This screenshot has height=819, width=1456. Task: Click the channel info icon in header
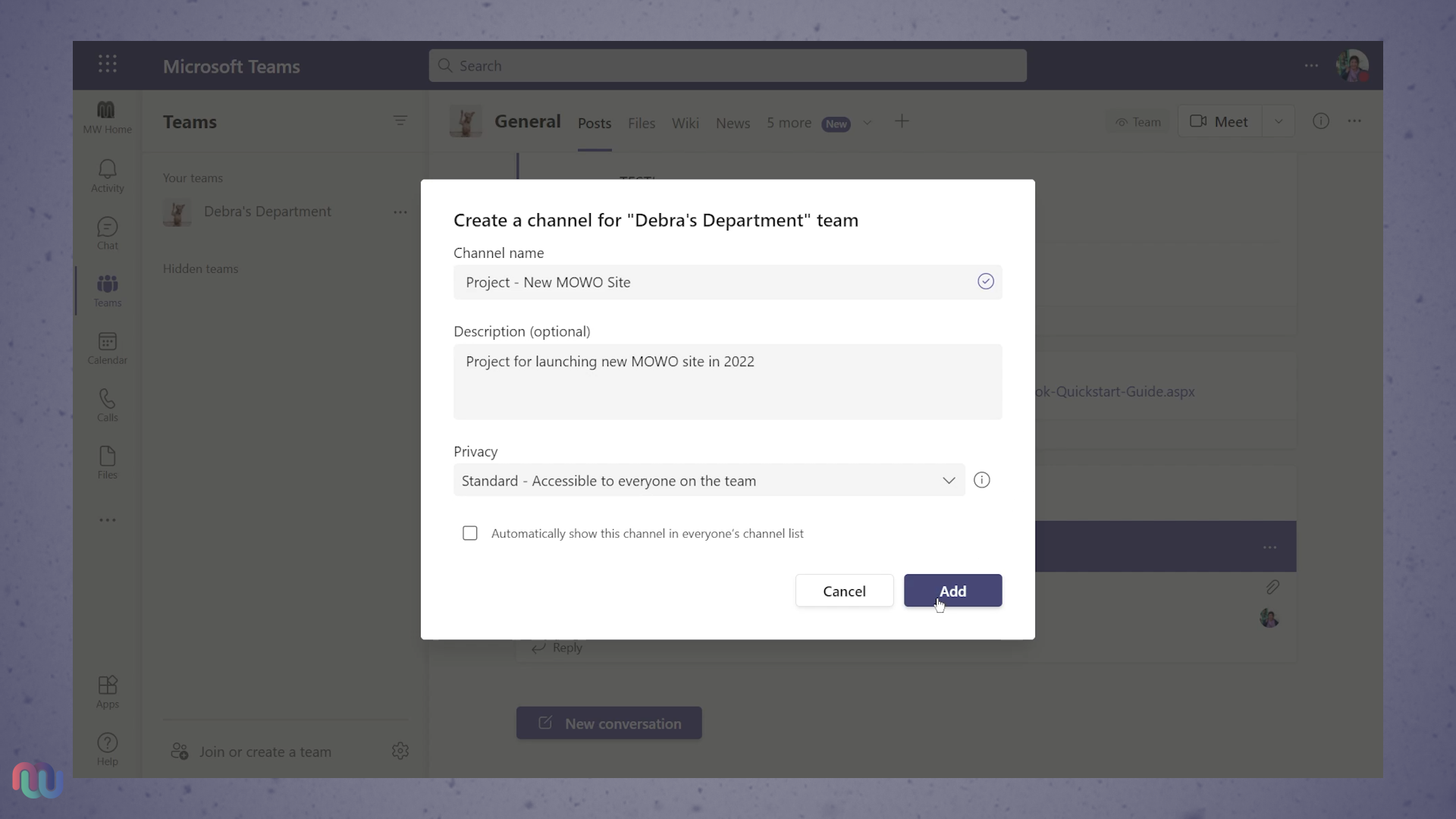[x=1321, y=121]
